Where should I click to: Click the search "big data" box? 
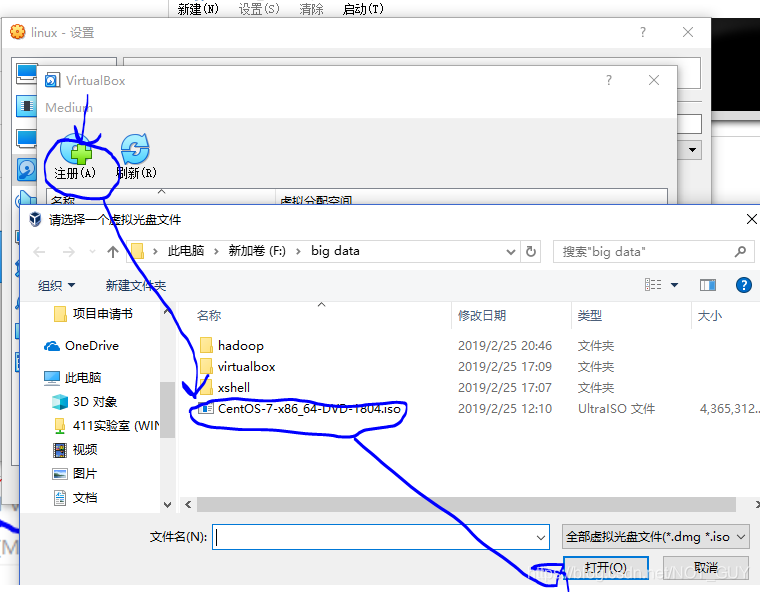click(645, 252)
